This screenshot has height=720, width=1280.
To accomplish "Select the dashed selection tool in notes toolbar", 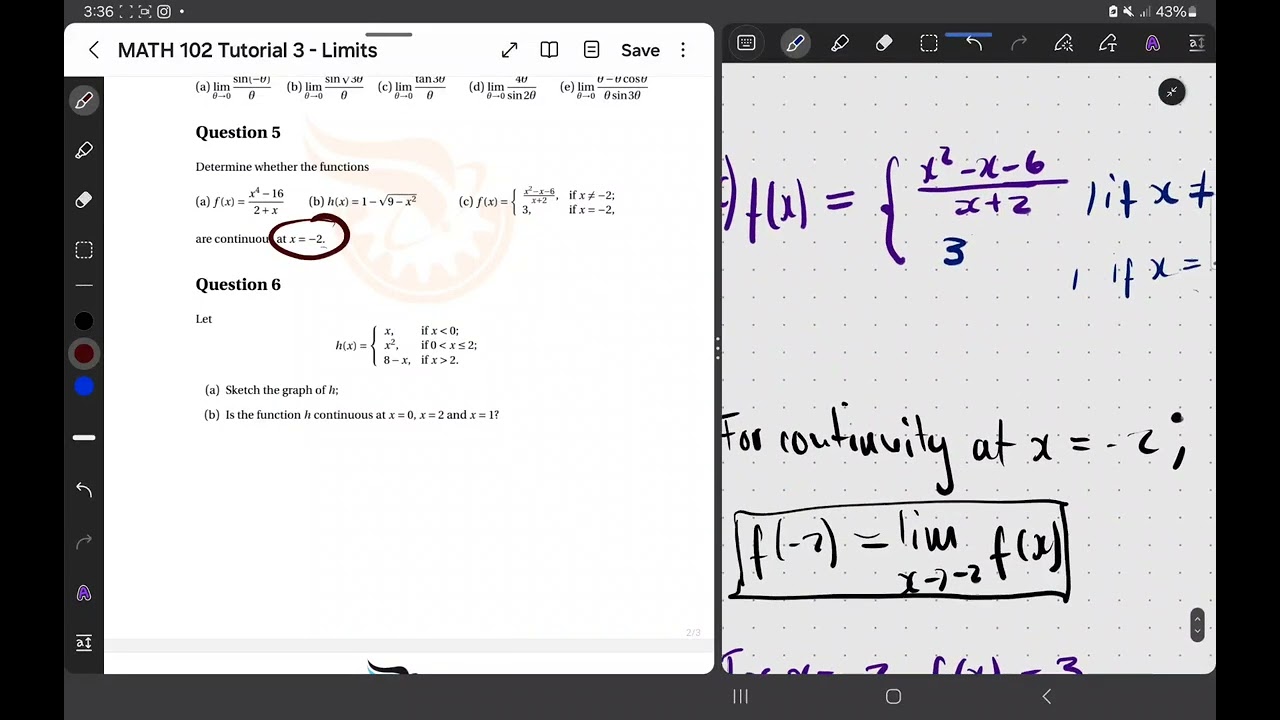I will pos(929,43).
